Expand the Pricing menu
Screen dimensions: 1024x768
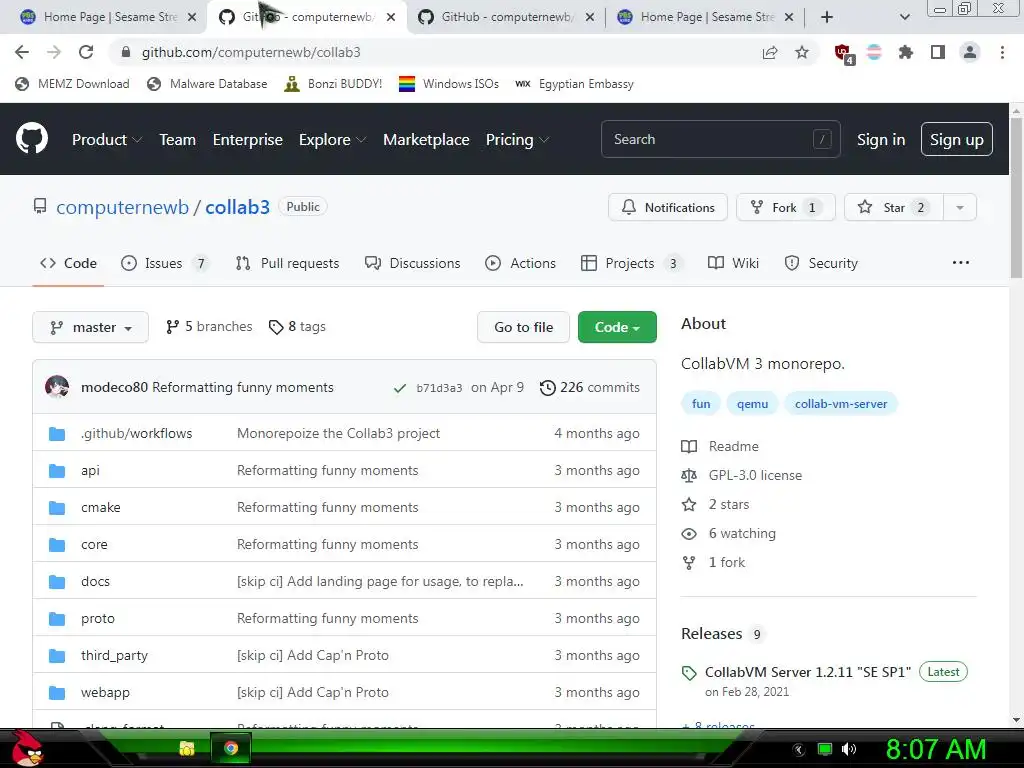pyautogui.click(x=517, y=140)
